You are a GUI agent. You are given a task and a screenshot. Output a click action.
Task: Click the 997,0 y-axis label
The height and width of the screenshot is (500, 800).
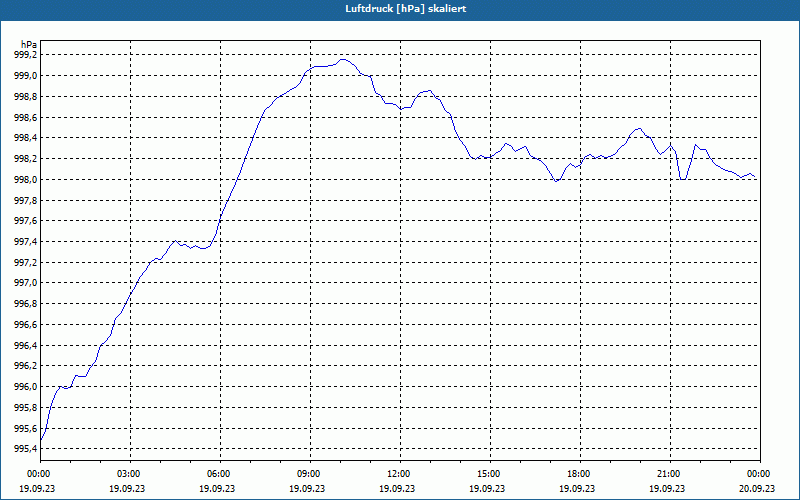pyautogui.click(x=25, y=283)
